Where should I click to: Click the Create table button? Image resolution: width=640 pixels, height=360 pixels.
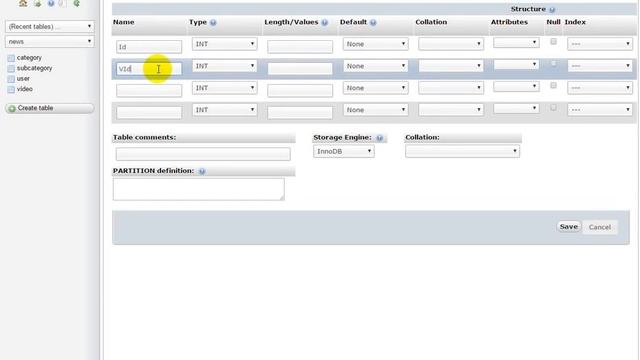(49, 108)
